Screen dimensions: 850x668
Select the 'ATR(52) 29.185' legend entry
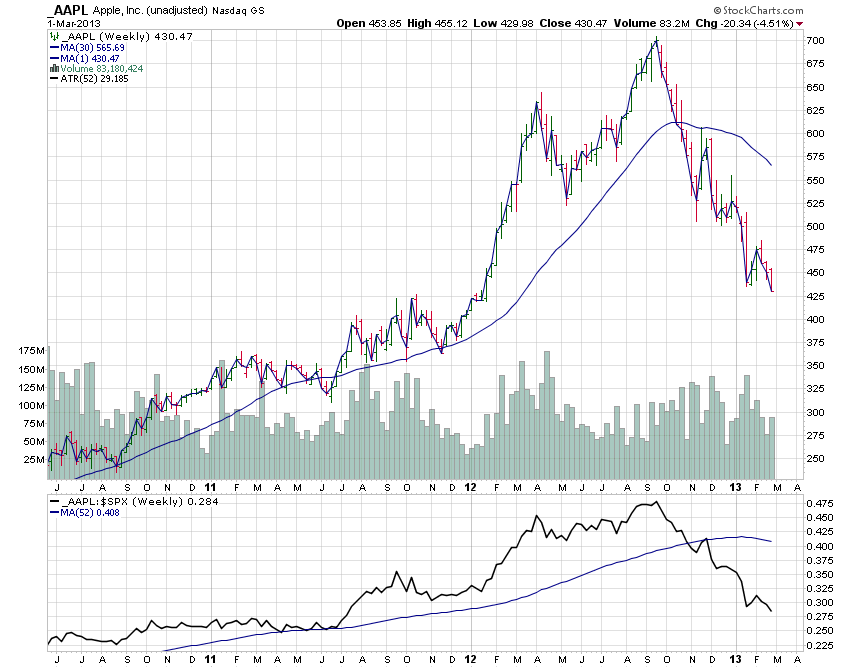[94, 79]
